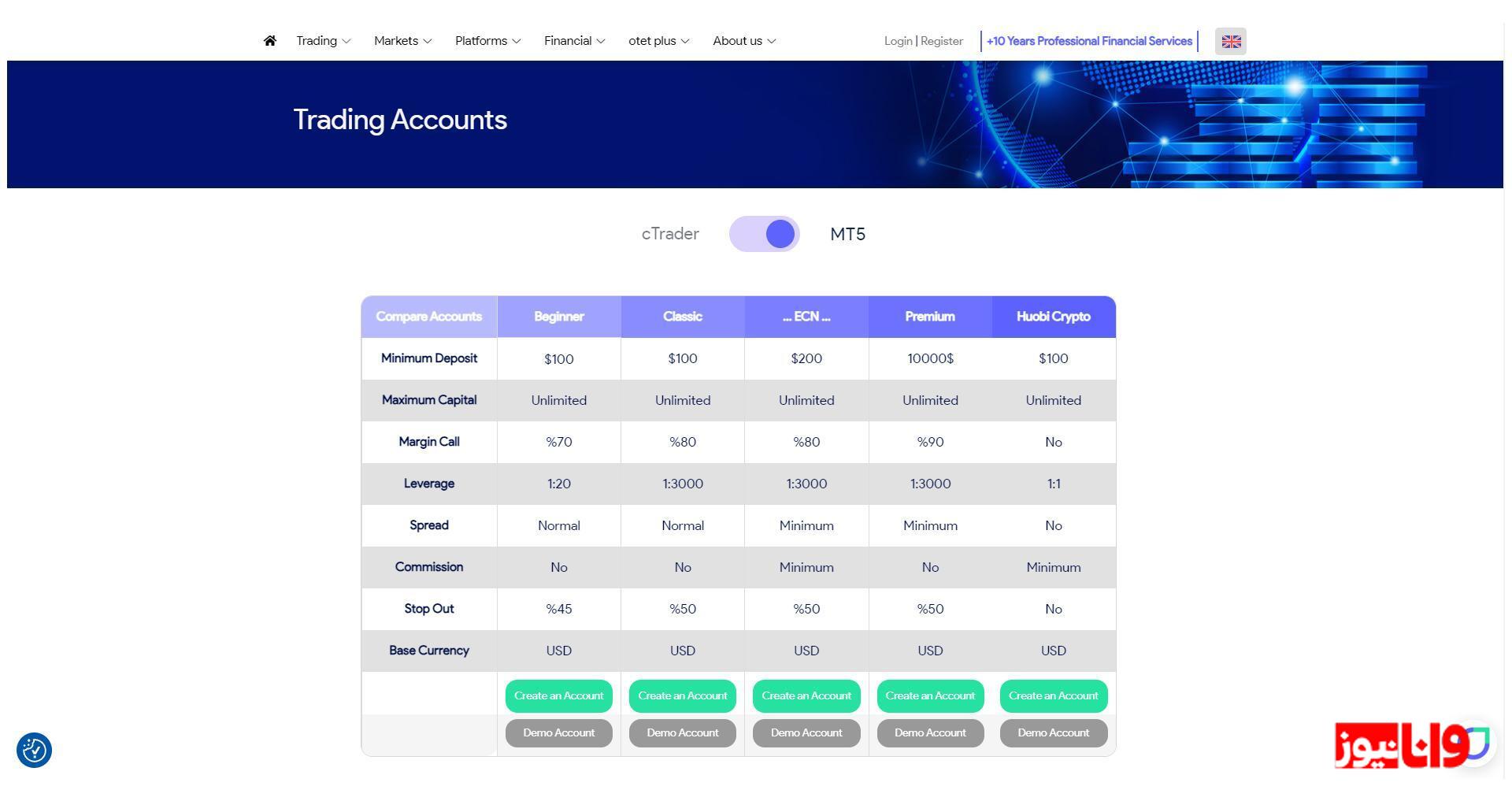Viewport: 1512px width, 801px height.
Task: Open Demo Account for ECN
Action: pyautogui.click(x=806, y=733)
